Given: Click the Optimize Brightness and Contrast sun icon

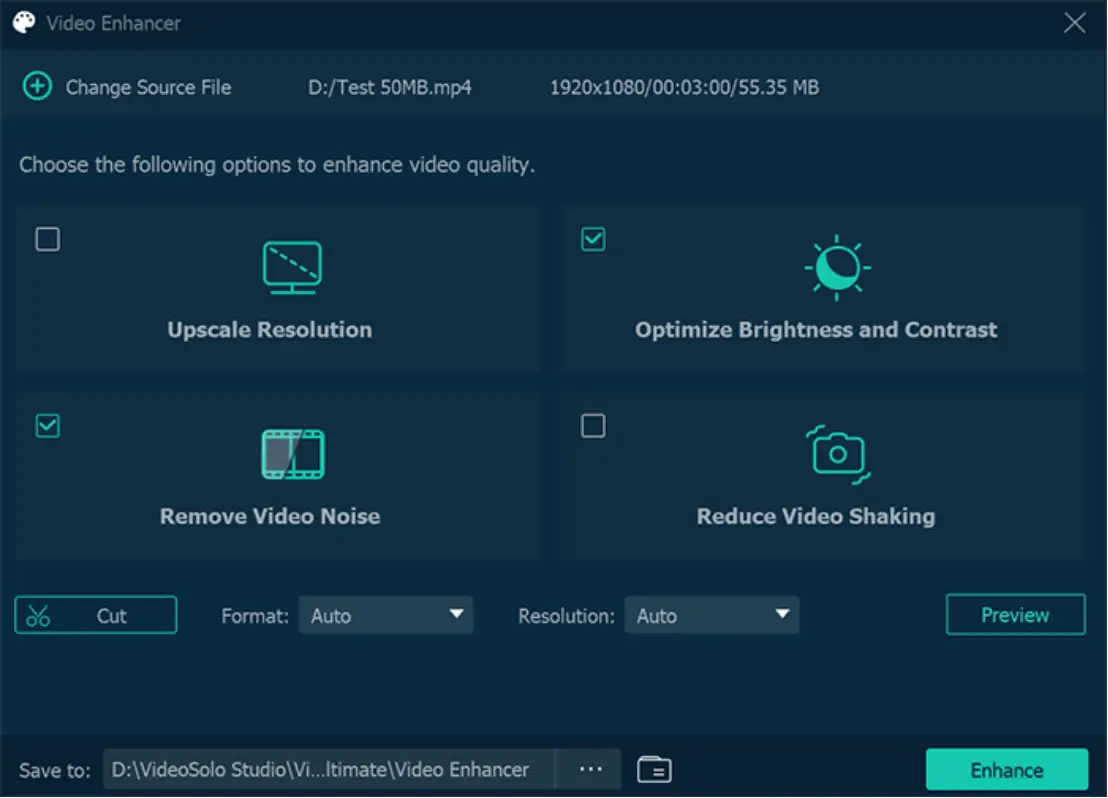Looking at the screenshot, I should [x=837, y=265].
